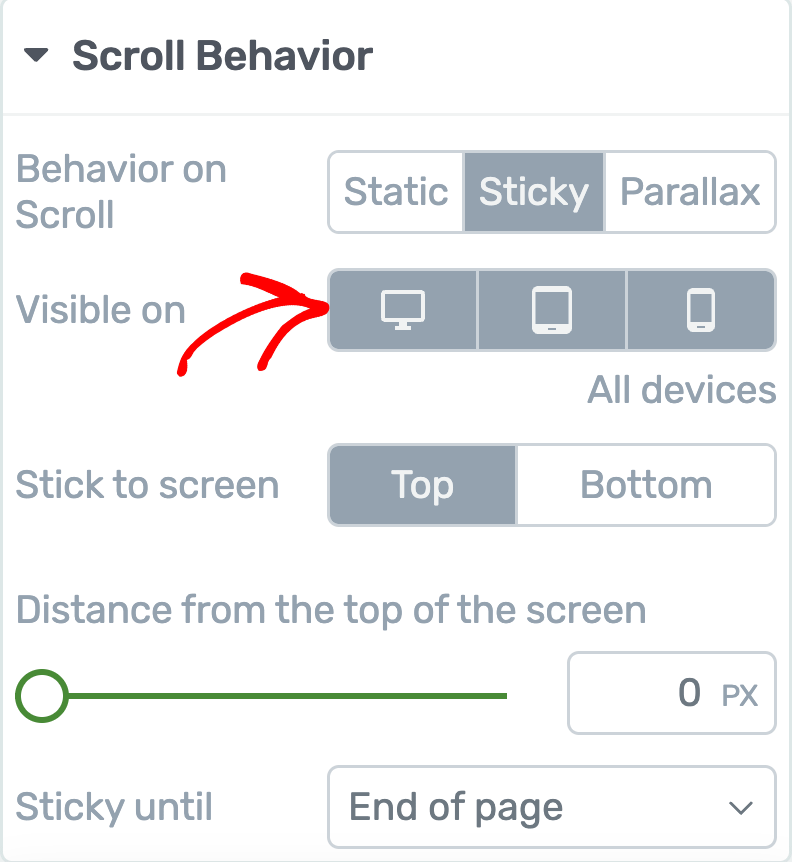Stick element to Bottom of screen
The height and width of the screenshot is (862, 792).
coord(646,486)
